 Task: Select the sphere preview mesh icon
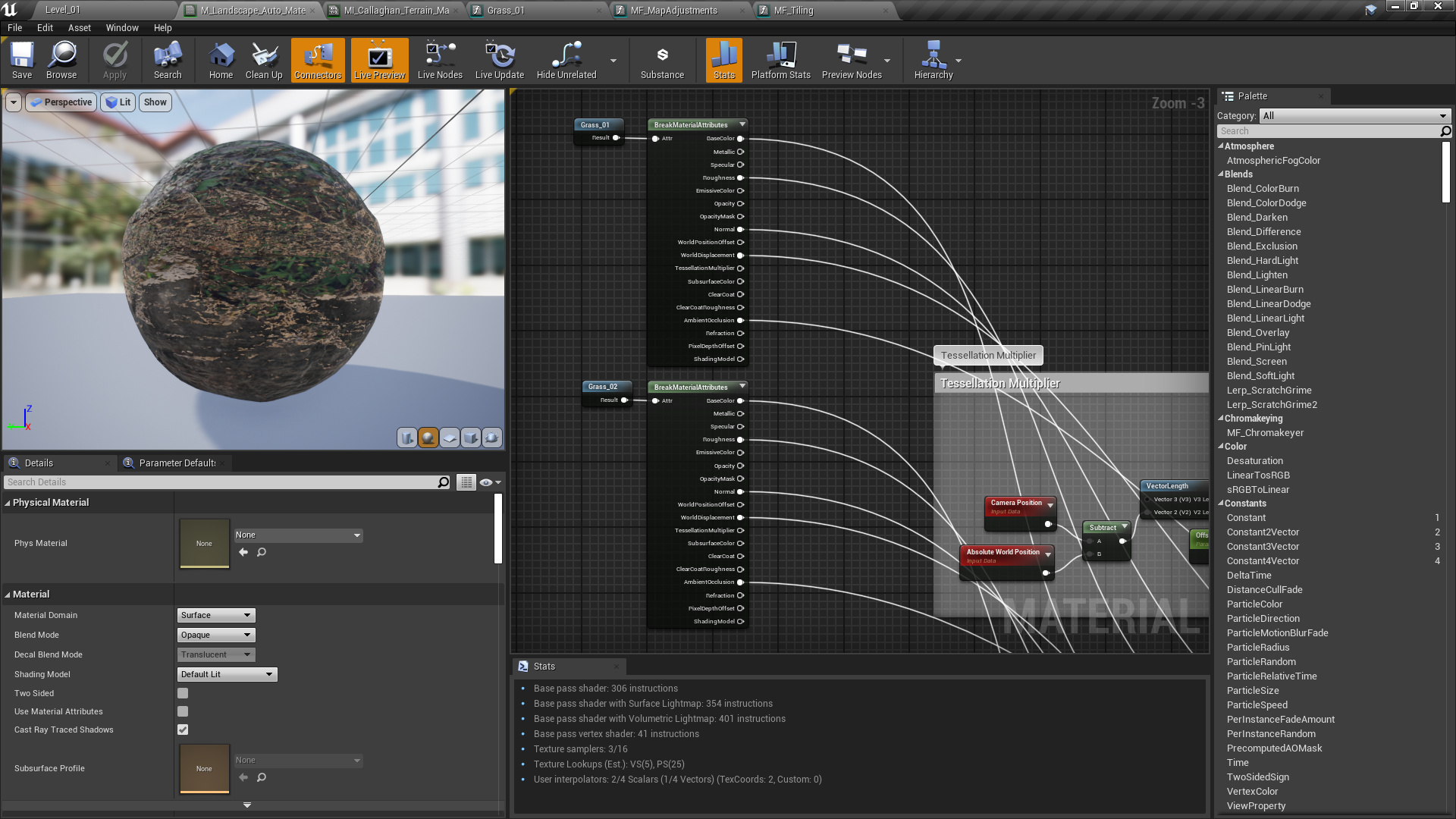click(428, 438)
